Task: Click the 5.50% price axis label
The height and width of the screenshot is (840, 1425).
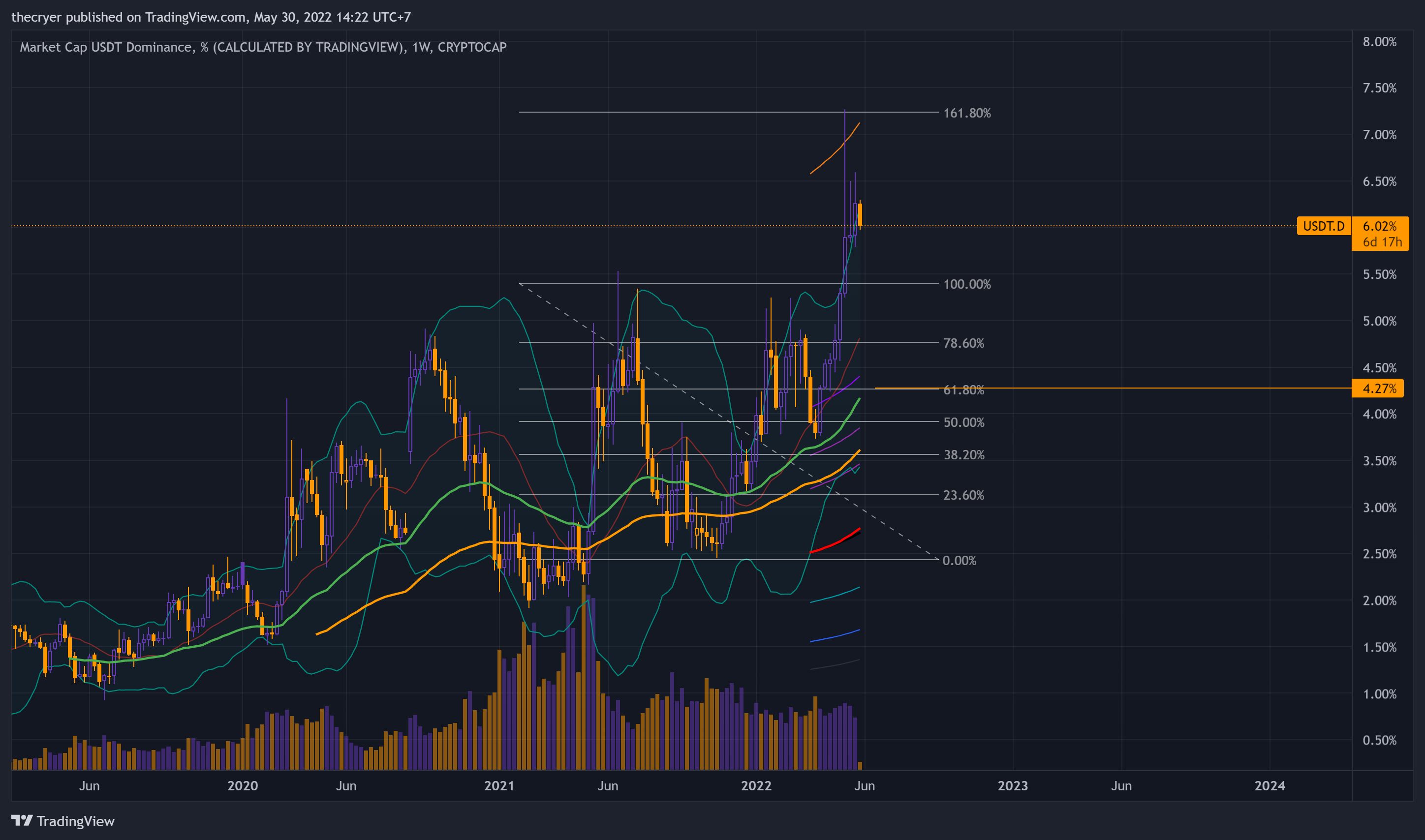Action: click(1379, 274)
